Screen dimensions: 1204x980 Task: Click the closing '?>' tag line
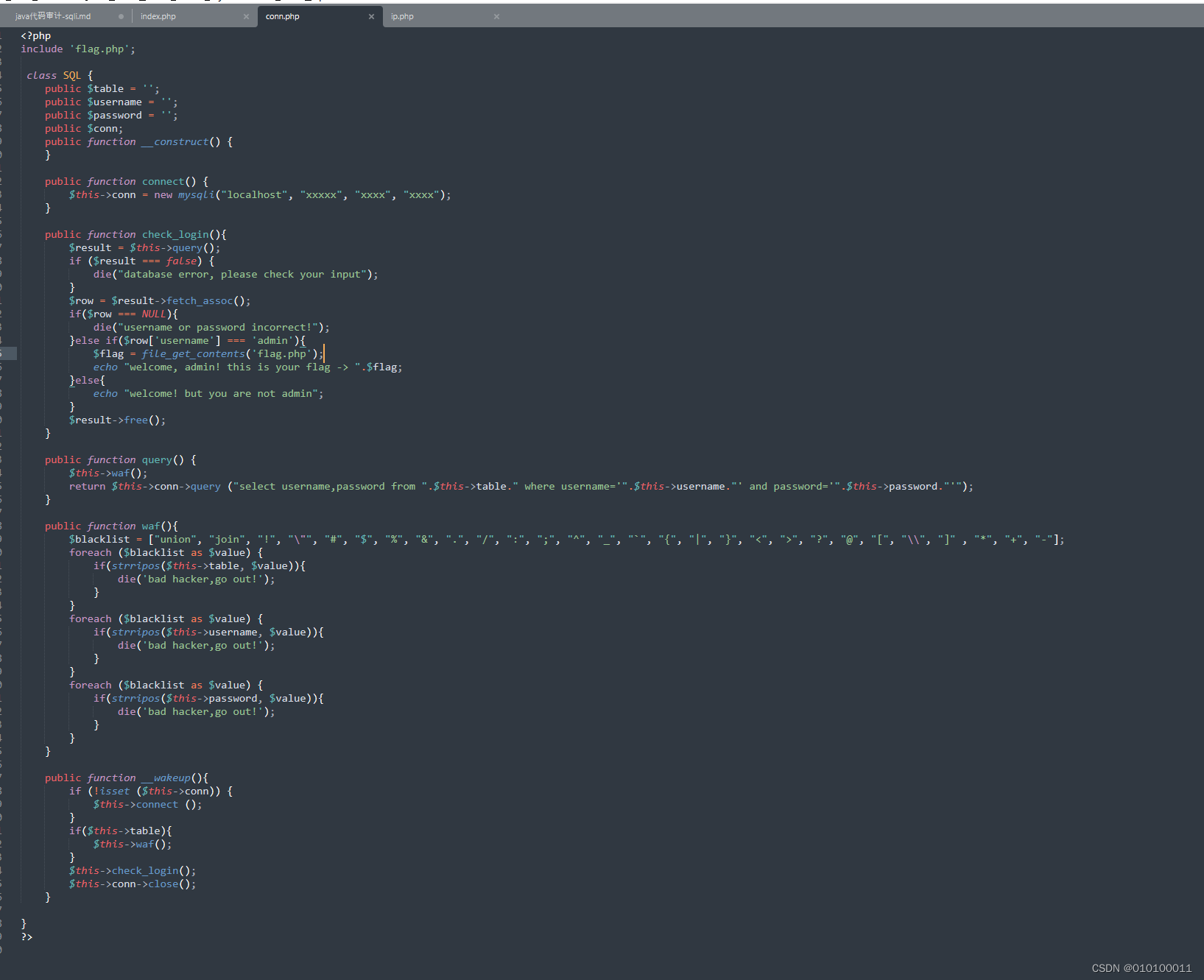[27, 937]
